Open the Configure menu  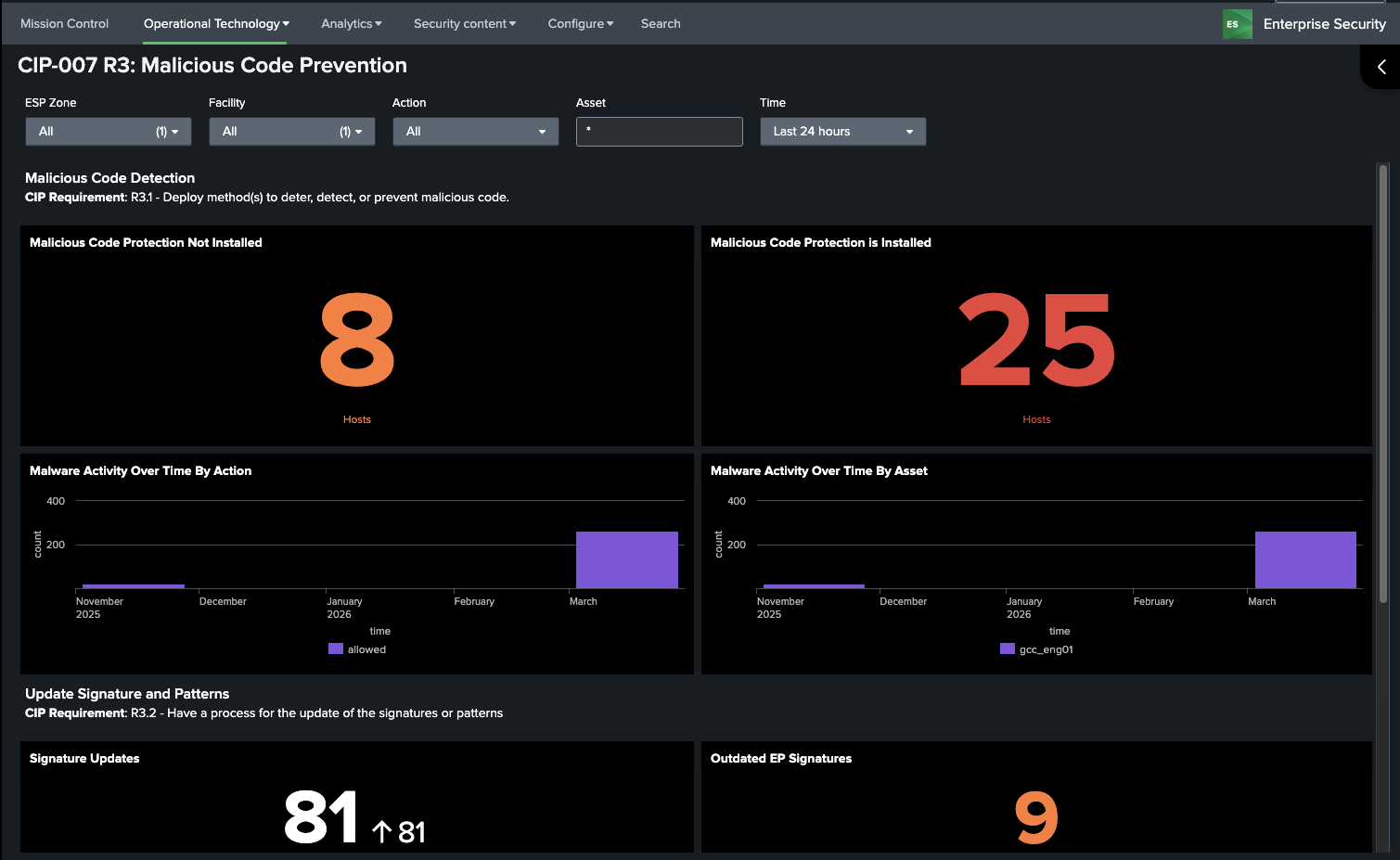[580, 24]
